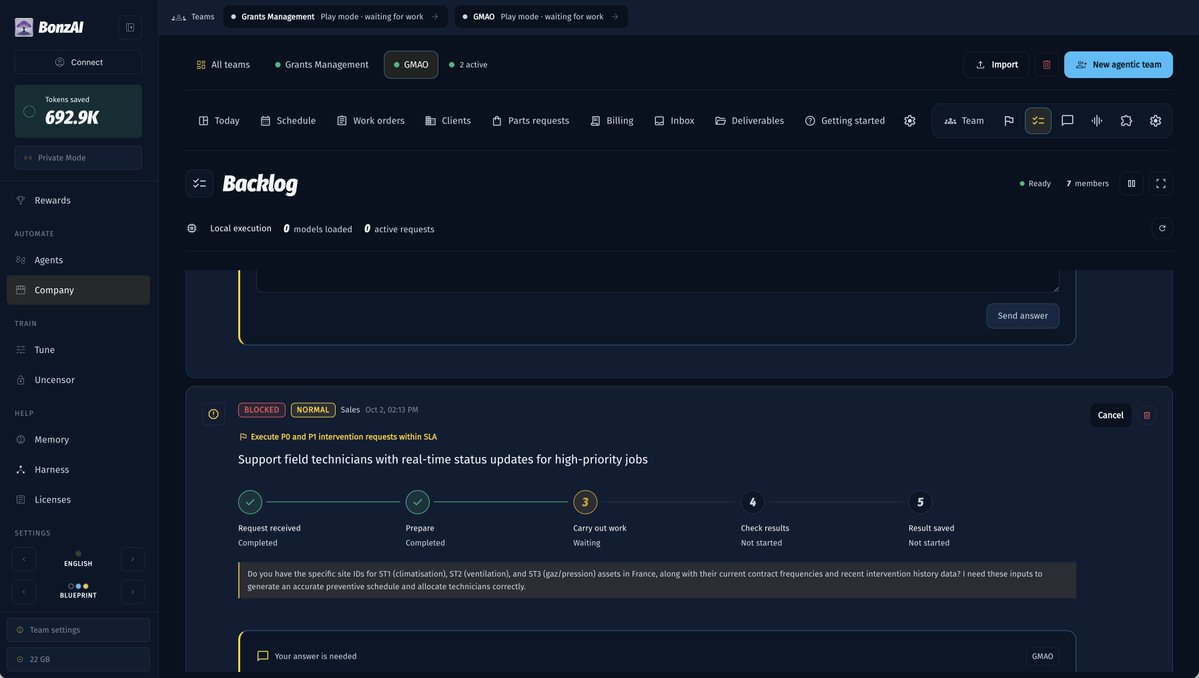
Task: Click the local execution chip icon
Action: (x=192, y=229)
